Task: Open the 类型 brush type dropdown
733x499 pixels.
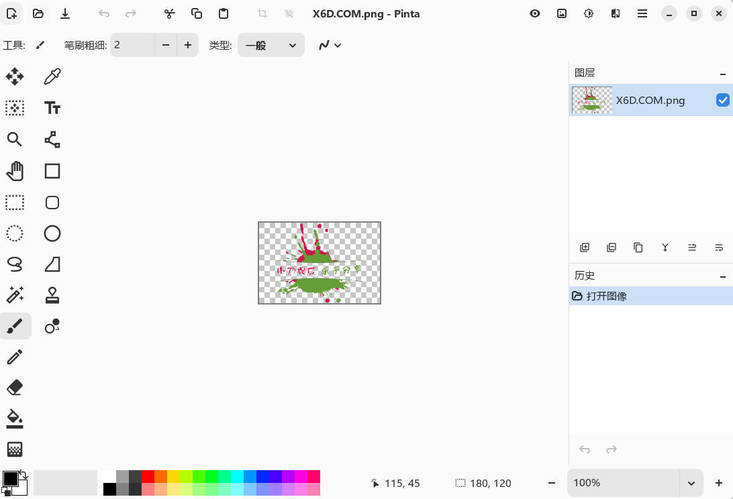Action: pos(271,45)
